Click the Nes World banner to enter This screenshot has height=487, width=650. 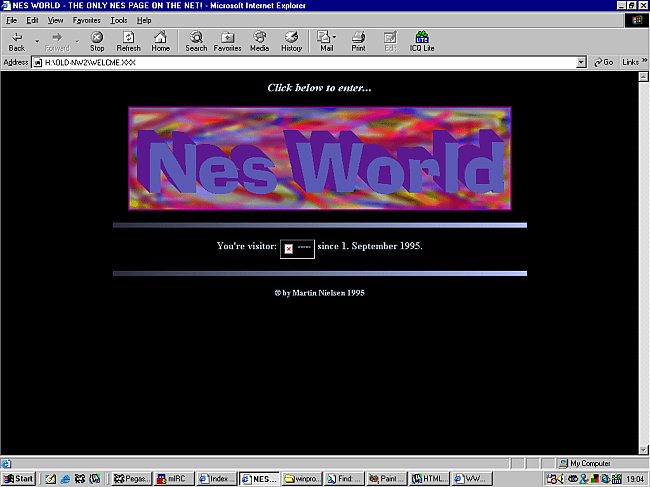[x=319, y=158]
